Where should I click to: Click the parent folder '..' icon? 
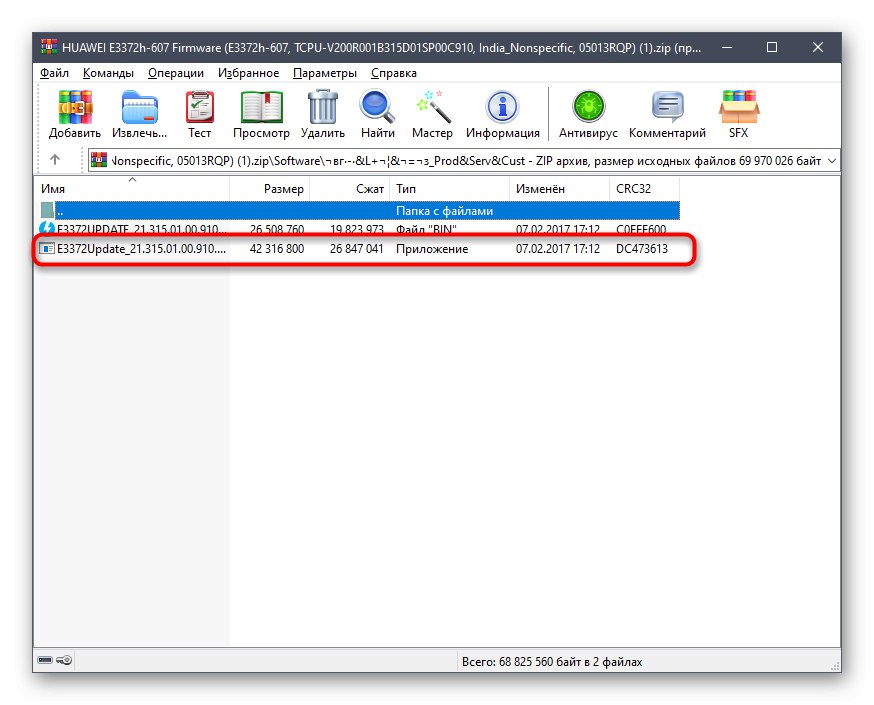(47, 211)
